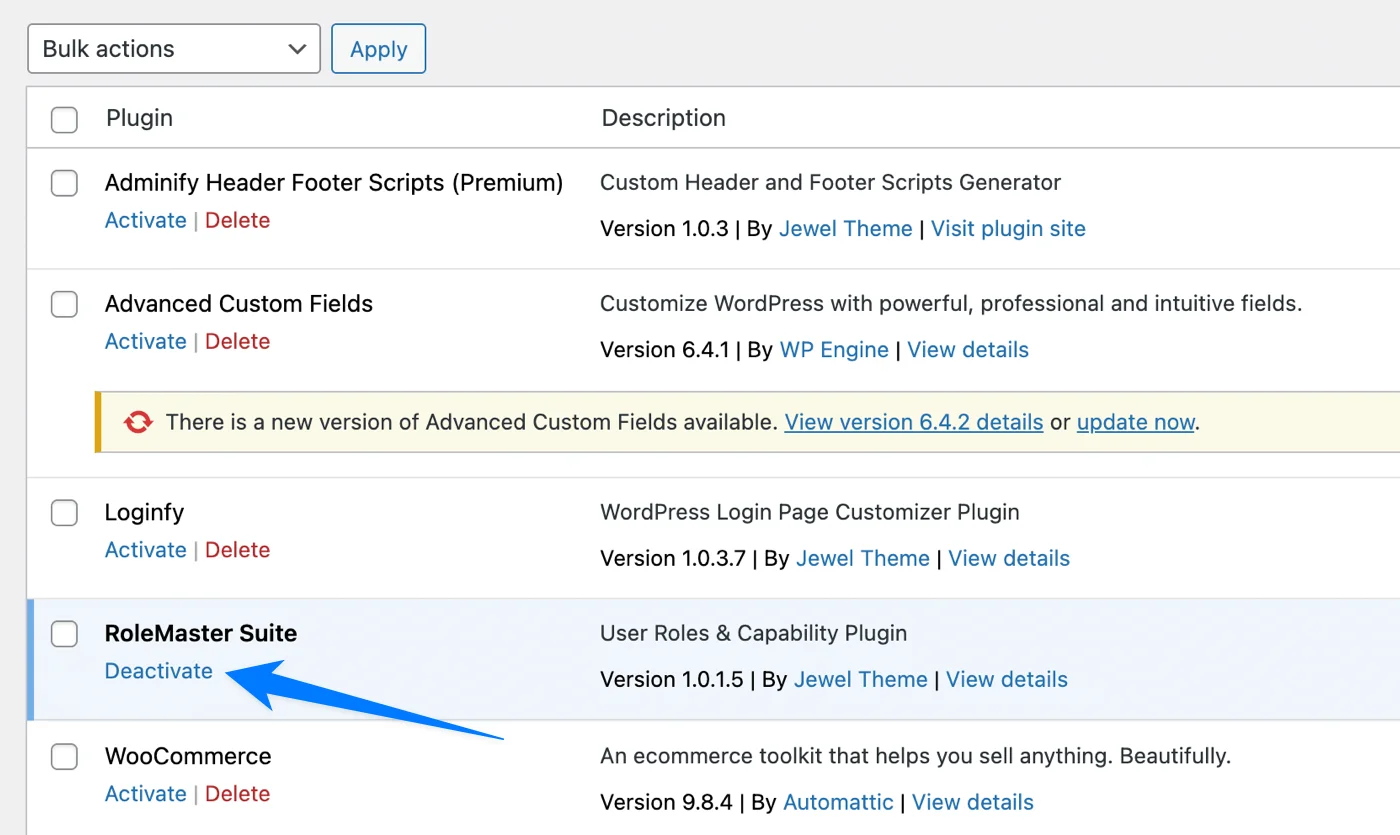This screenshot has height=835, width=1400.
Task: Click the update refresh icon in the ACF notice
Action: coord(137,422)
